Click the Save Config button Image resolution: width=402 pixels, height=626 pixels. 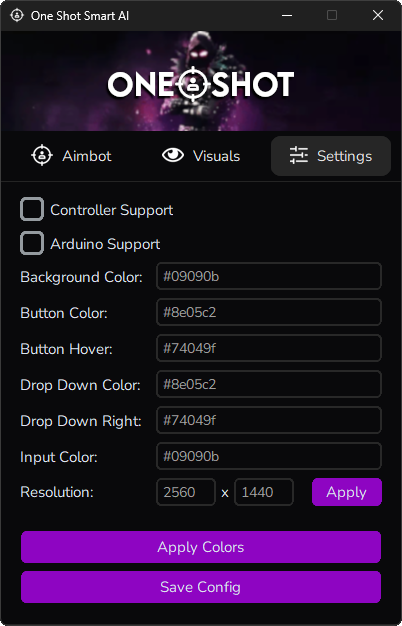201,587
